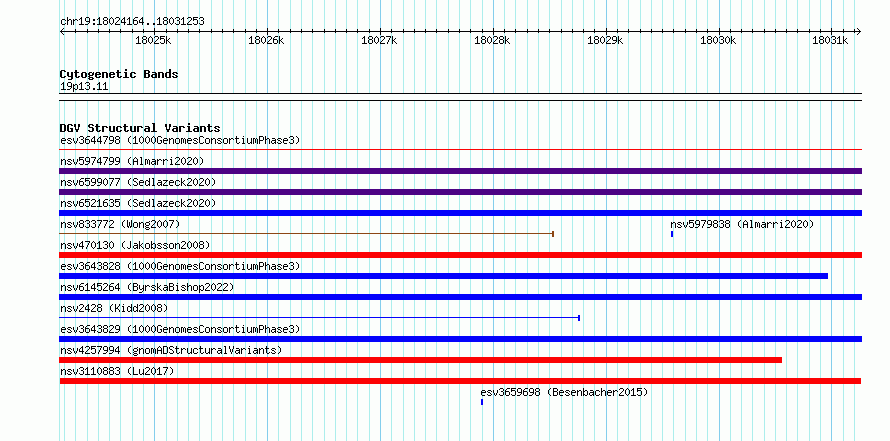
Task: Click the chr19:18024164..18031253 coordinates text
Action: [132, 22]
